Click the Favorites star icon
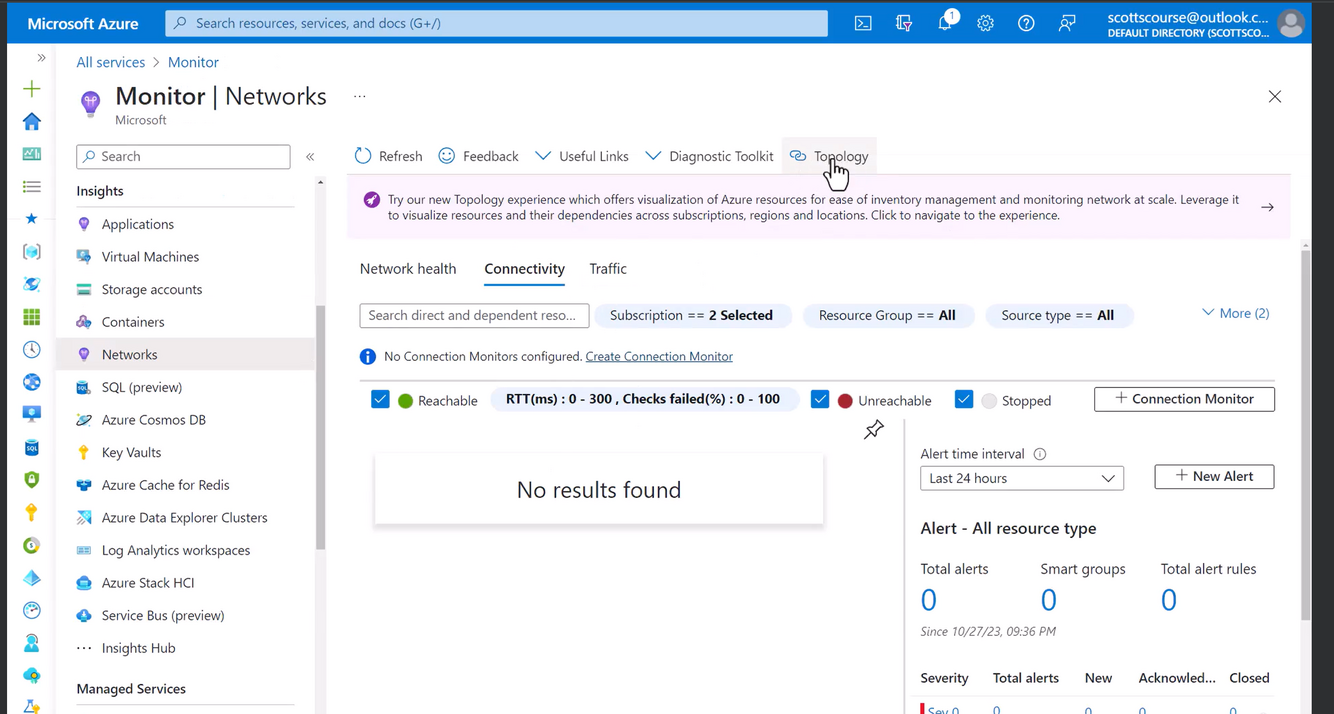Viewport: 1334px width, 714px height. [32, 219]
